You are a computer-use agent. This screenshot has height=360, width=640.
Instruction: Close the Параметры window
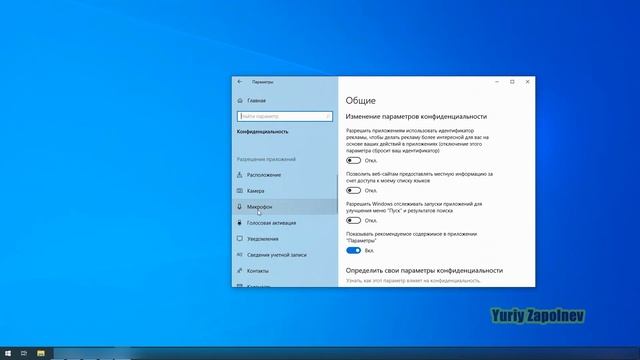[527, 82]
